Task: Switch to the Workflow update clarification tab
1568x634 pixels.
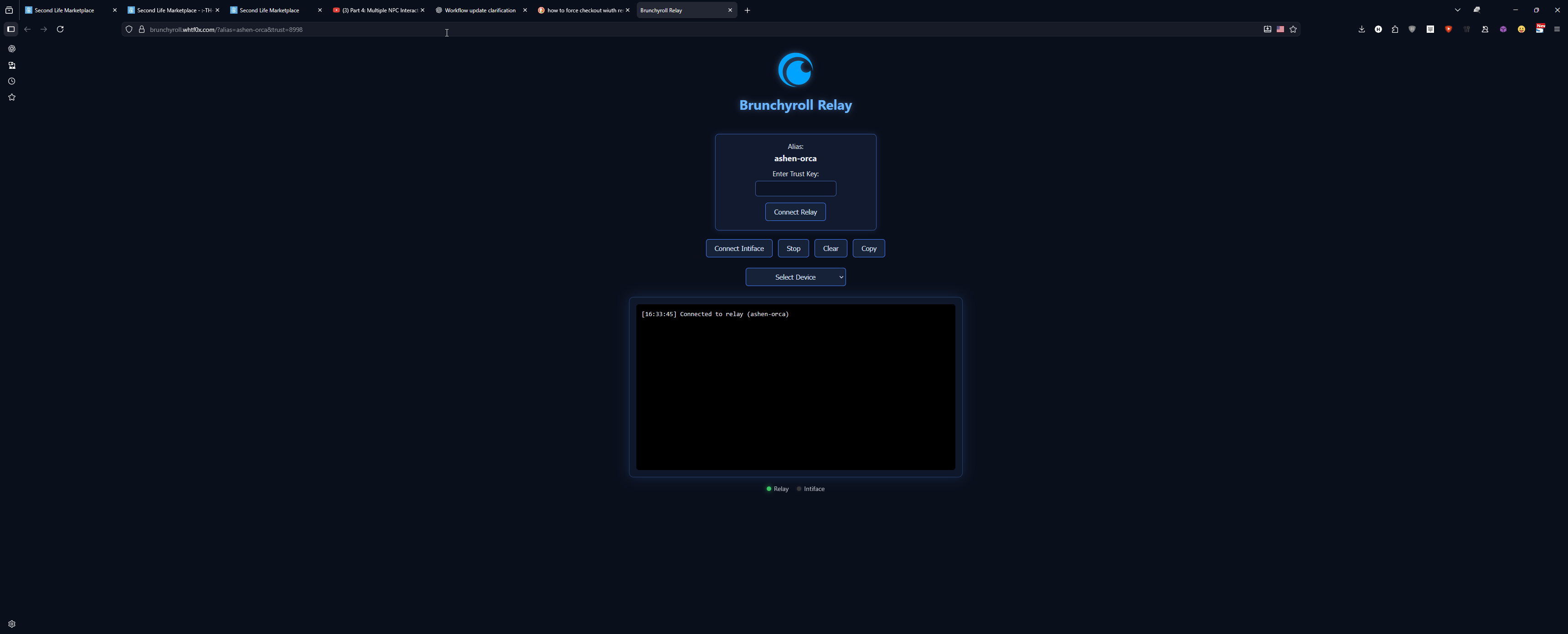Action: coord(479,10)
